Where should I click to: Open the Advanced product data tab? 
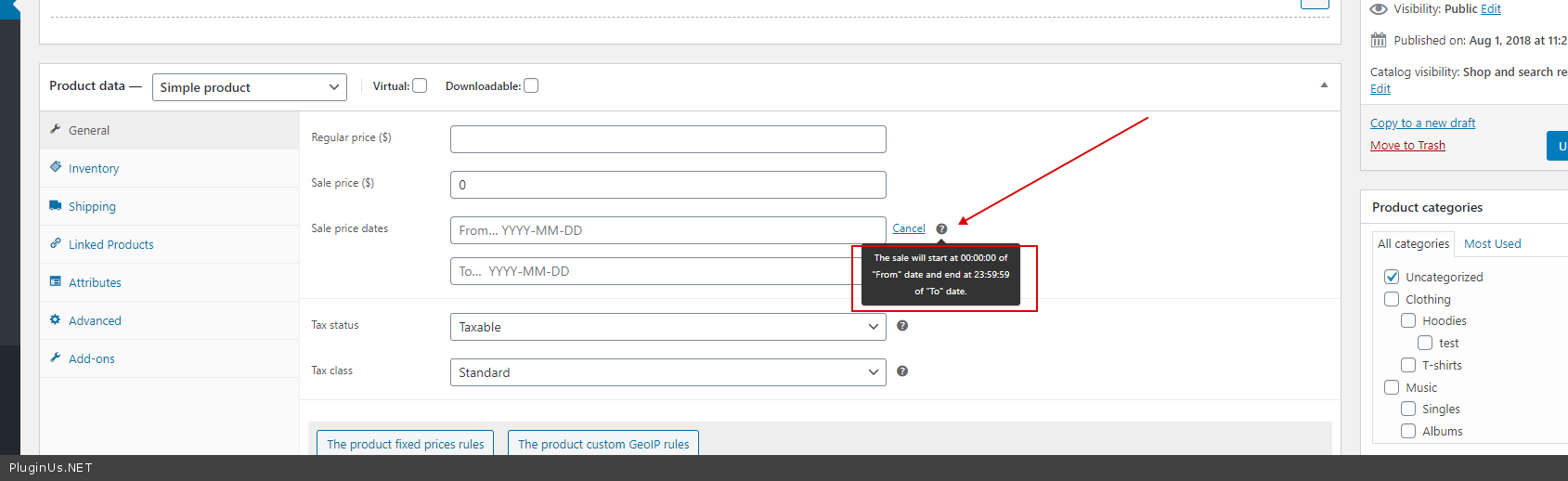[x=170, y=320]
